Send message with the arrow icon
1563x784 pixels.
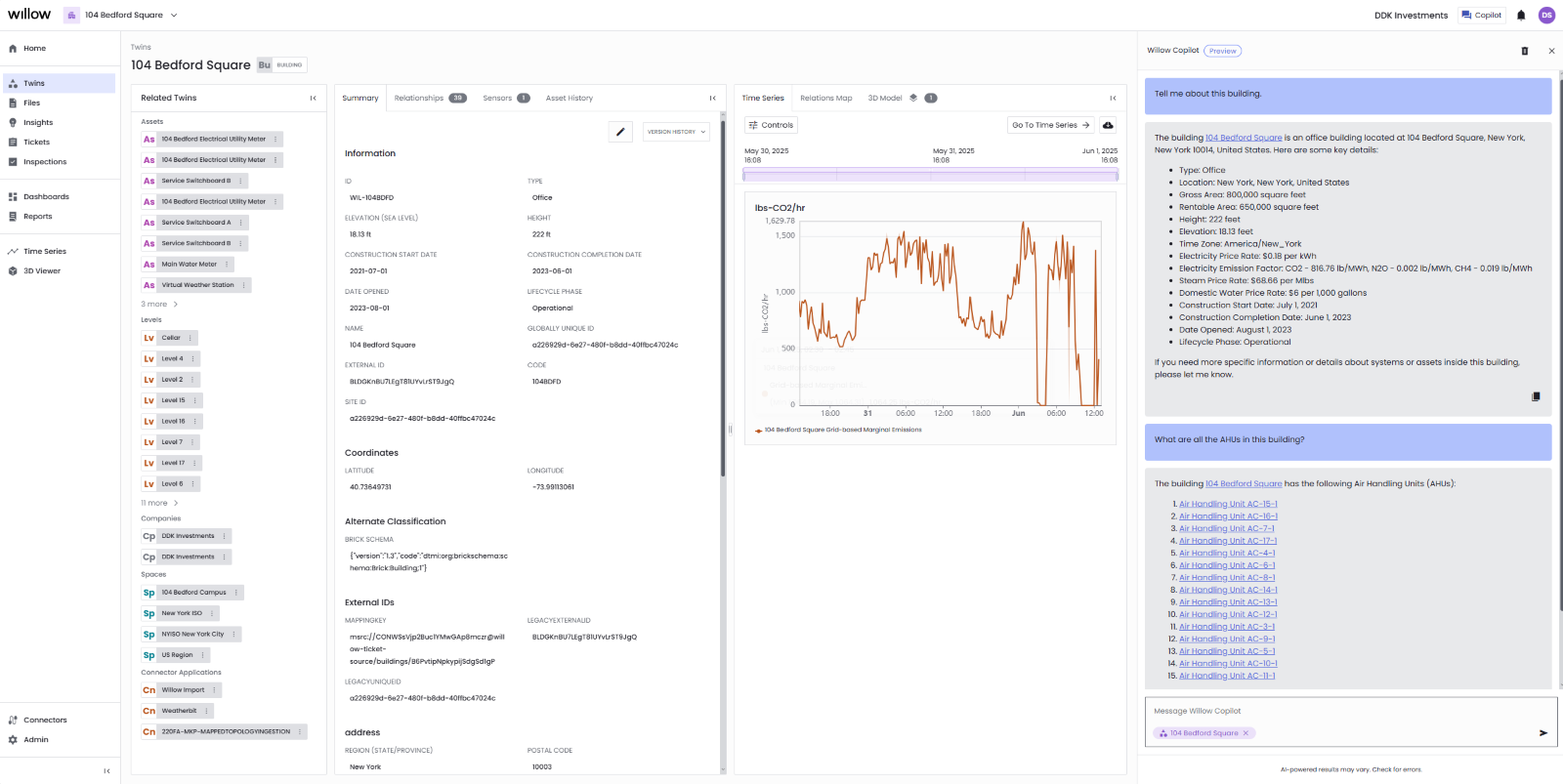click(1543, 732)
